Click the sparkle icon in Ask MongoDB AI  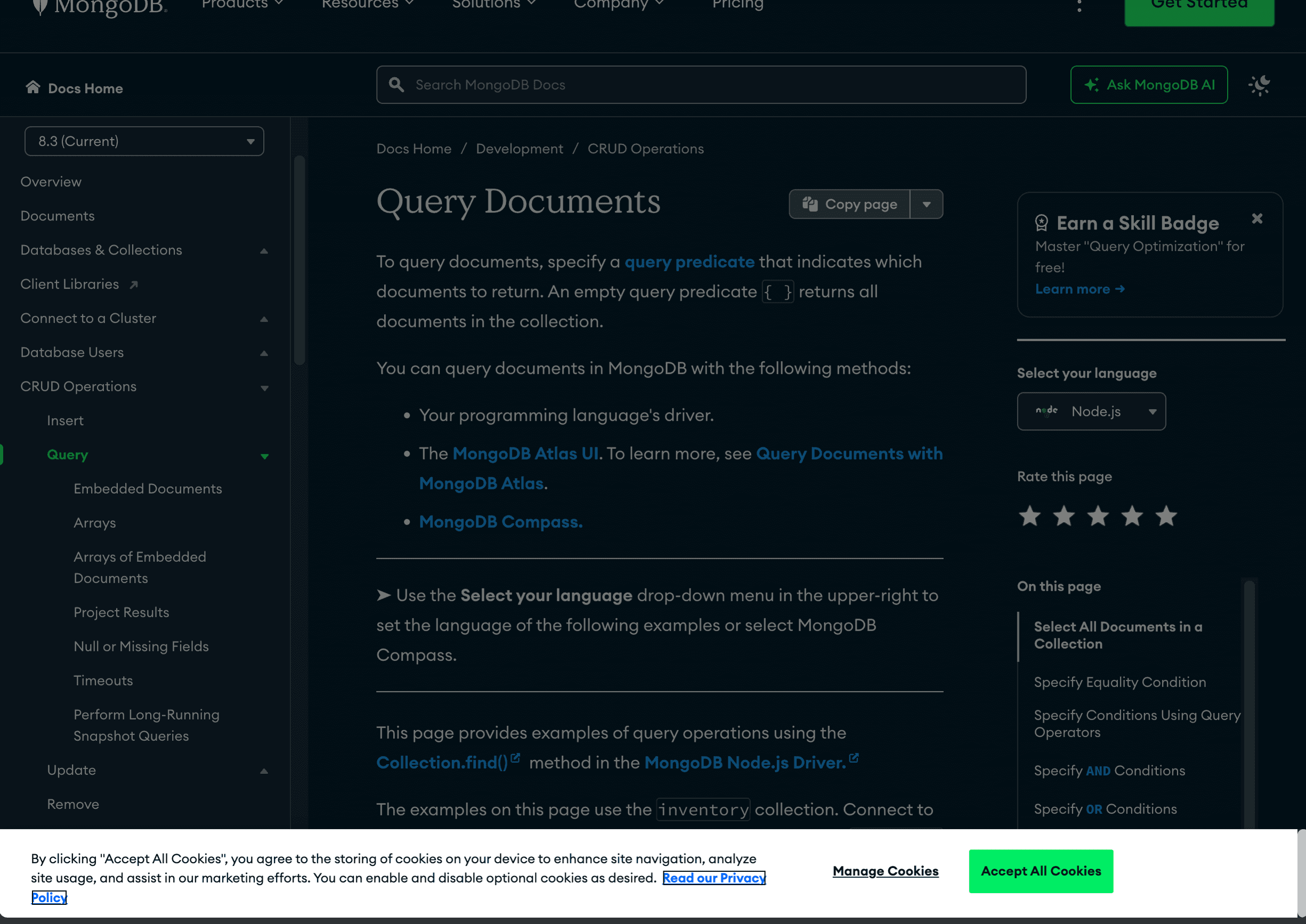click(x=1091, y=85)
